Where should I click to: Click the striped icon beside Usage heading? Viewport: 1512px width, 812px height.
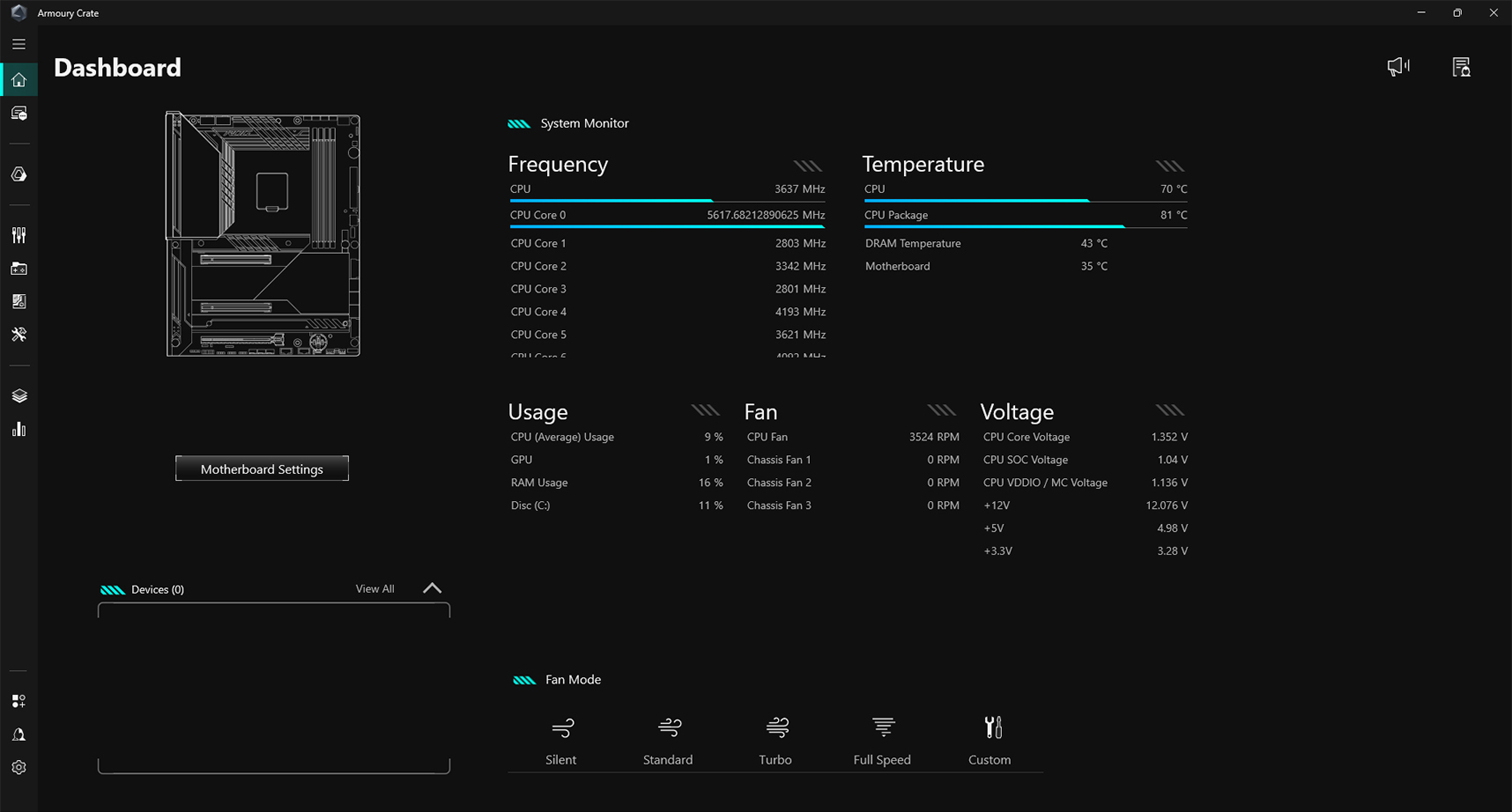click(x=706, y=410)
